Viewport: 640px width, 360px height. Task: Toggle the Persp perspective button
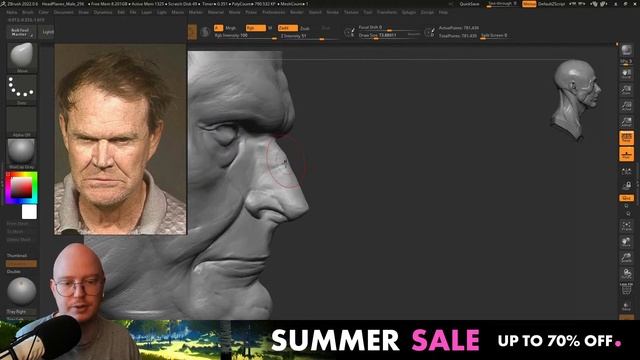626,138
